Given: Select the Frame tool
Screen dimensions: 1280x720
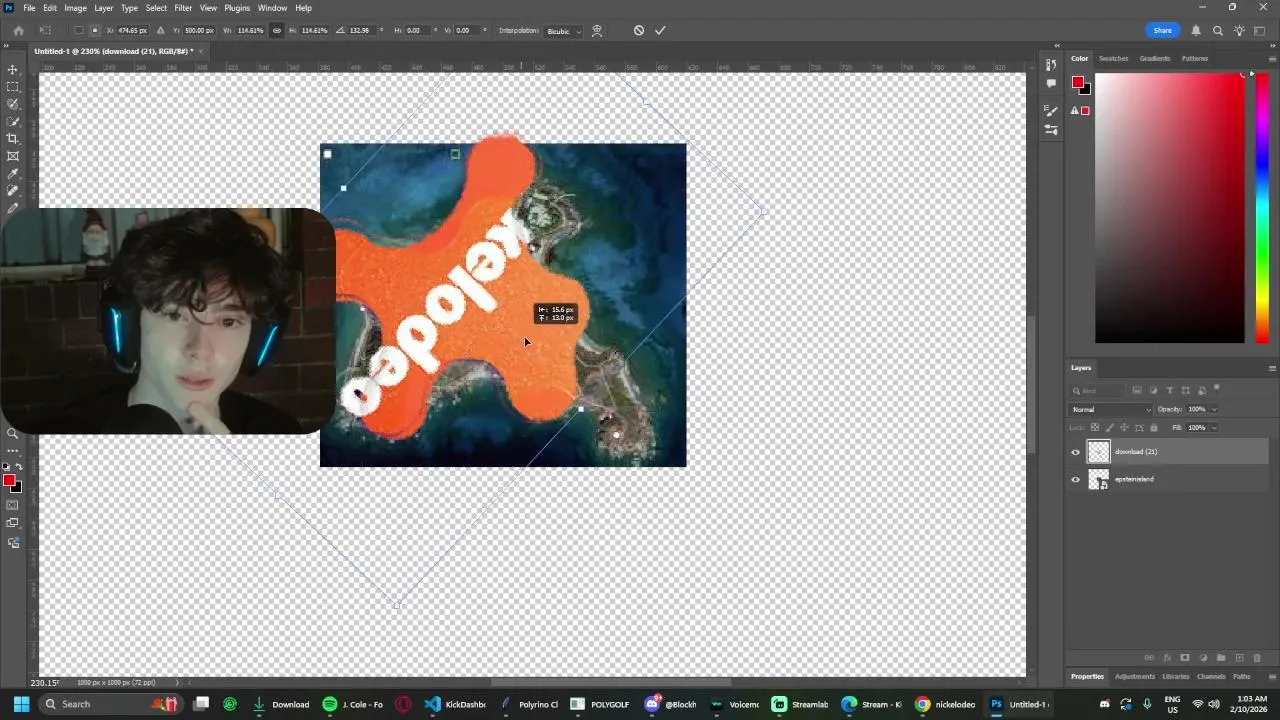Looking at the screenshot, I should (x=13, y=156).
